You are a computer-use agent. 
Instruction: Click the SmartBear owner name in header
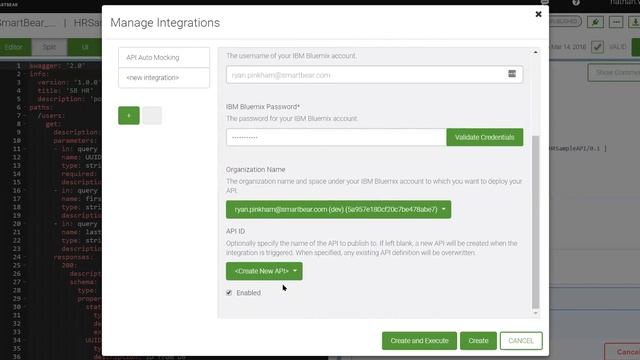click(28, 22)
